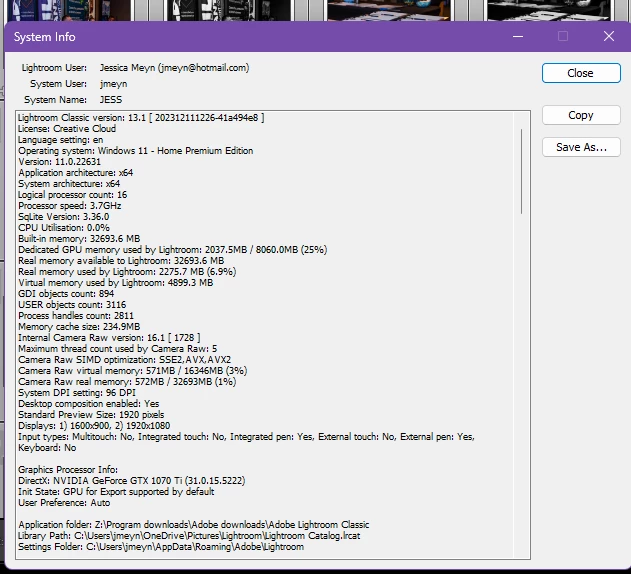This screenshot has height=574, width=631.
Task: Click the 'Memory cache size: 234.9MB' line
Action: click(x=79, y=326)
